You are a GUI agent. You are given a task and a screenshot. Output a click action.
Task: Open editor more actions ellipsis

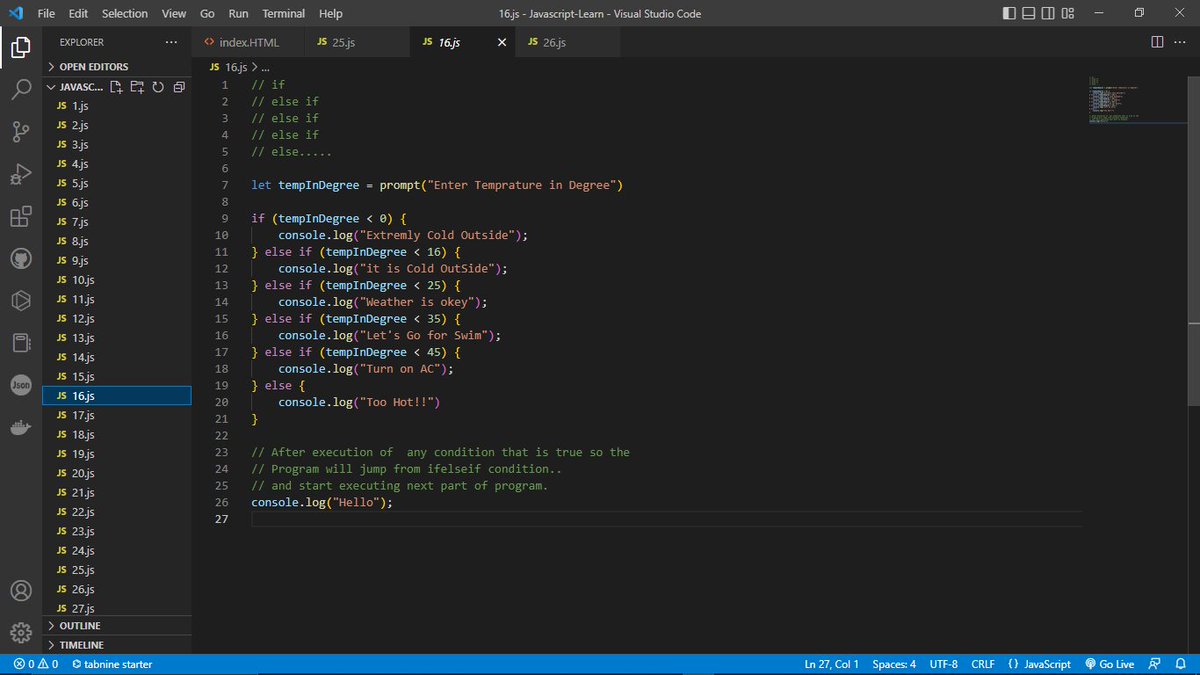[x=1180, y=42]
